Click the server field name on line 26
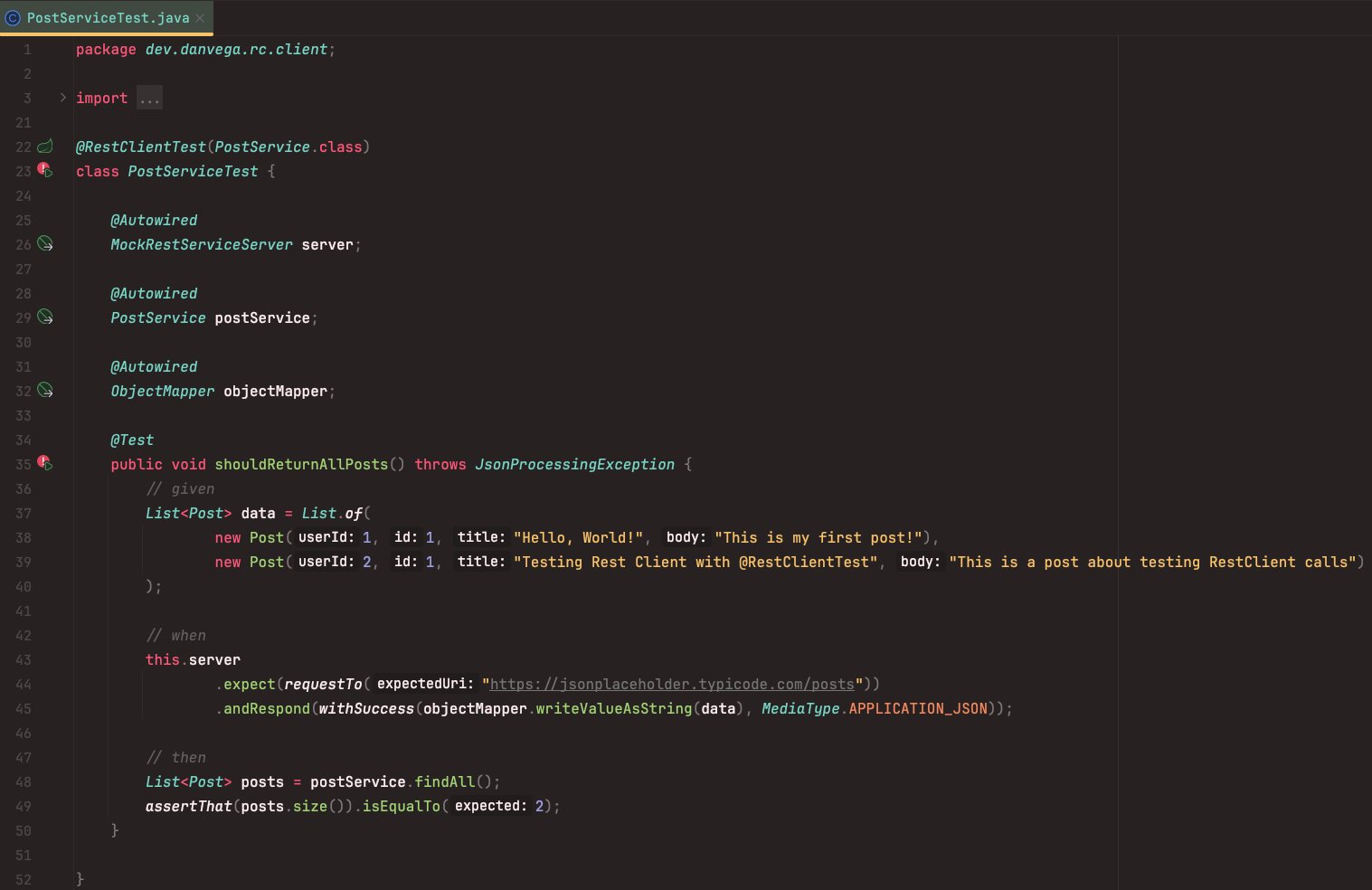This screenshot has height=890, width=1372. pyautogui.click(x=327, y=244)
